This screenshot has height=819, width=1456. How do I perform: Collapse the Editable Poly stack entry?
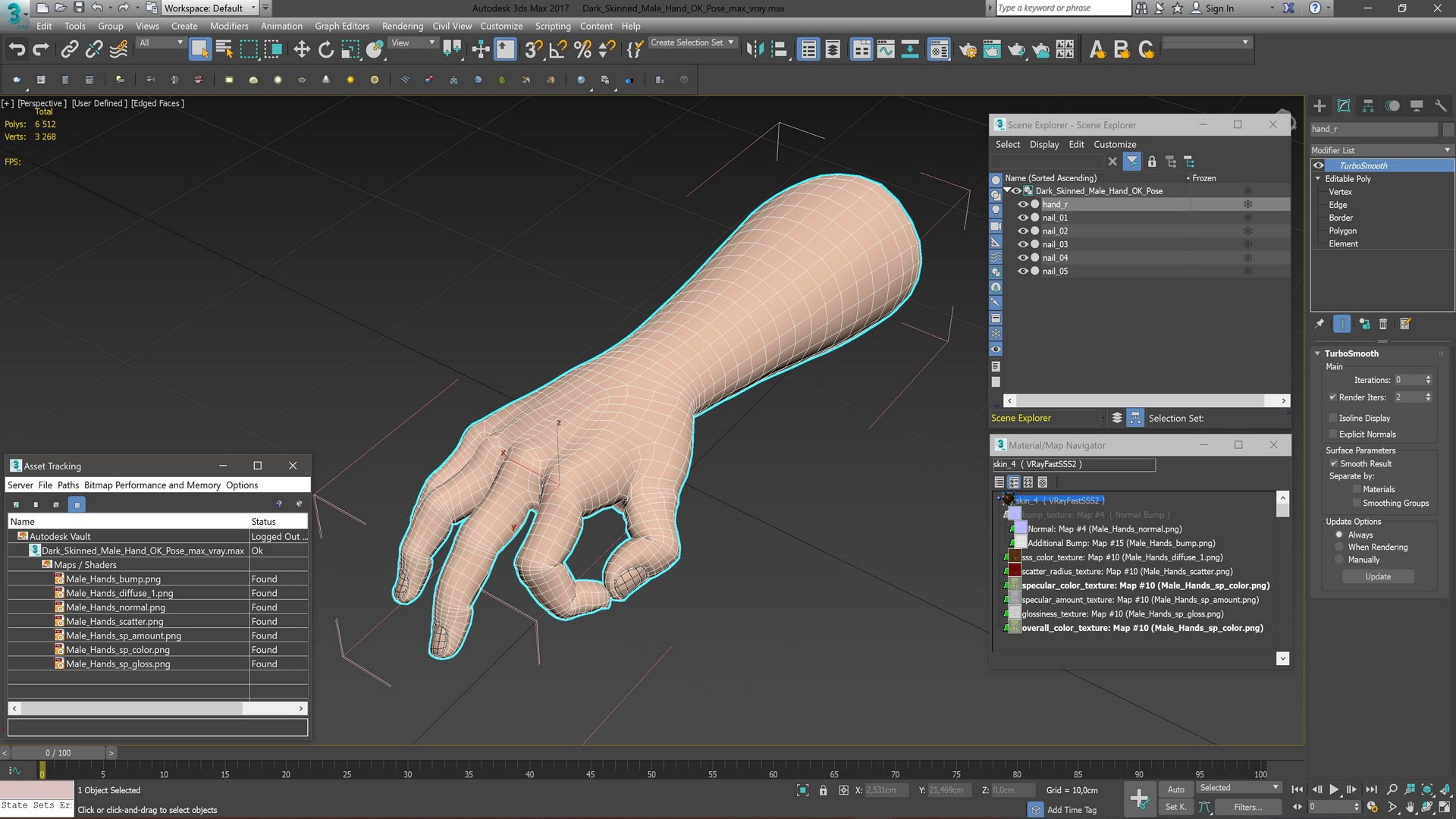[1318, 179]
